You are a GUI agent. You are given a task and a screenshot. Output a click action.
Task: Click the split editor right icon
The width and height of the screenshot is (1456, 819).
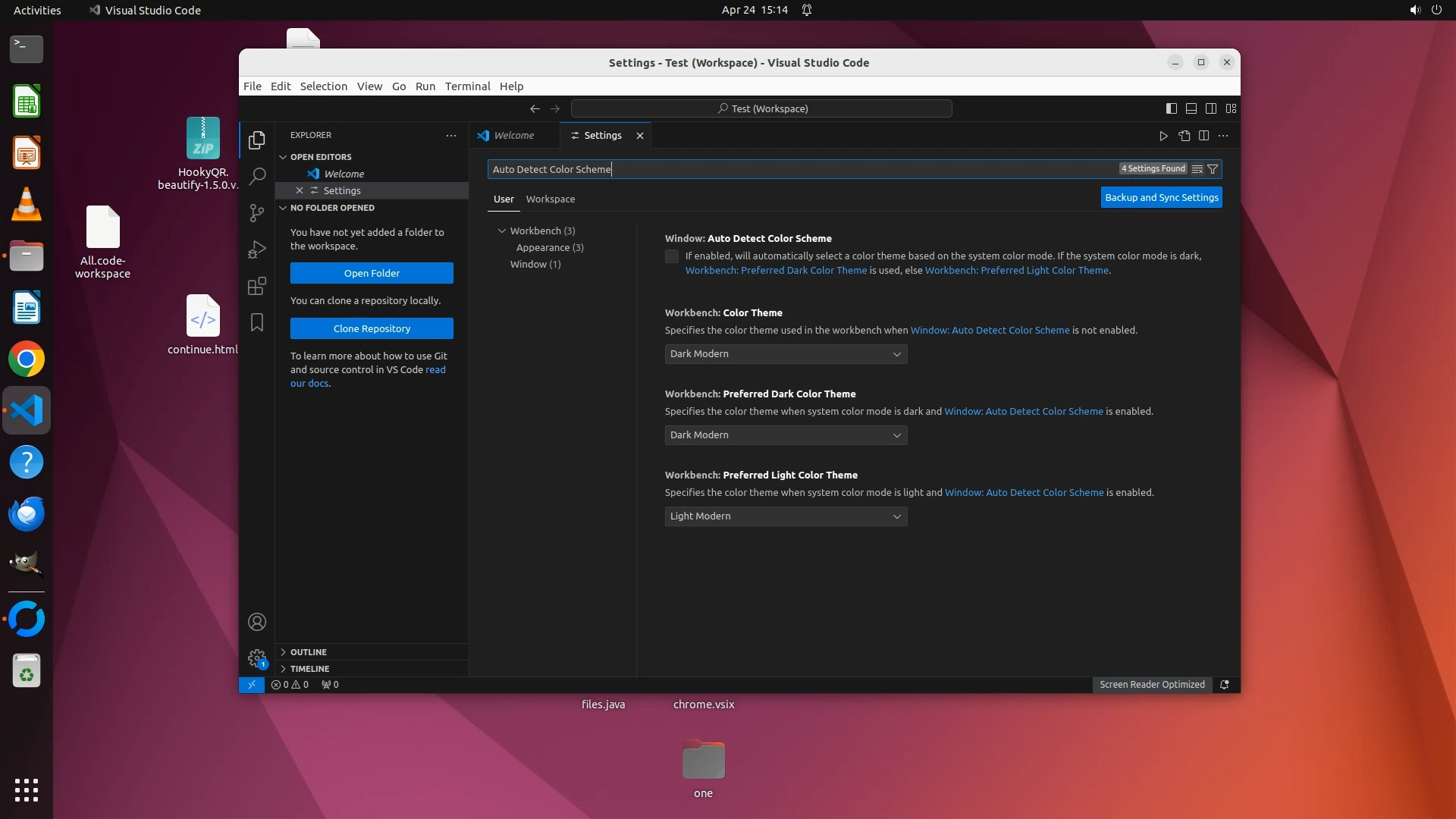(x=1203, y=136)
